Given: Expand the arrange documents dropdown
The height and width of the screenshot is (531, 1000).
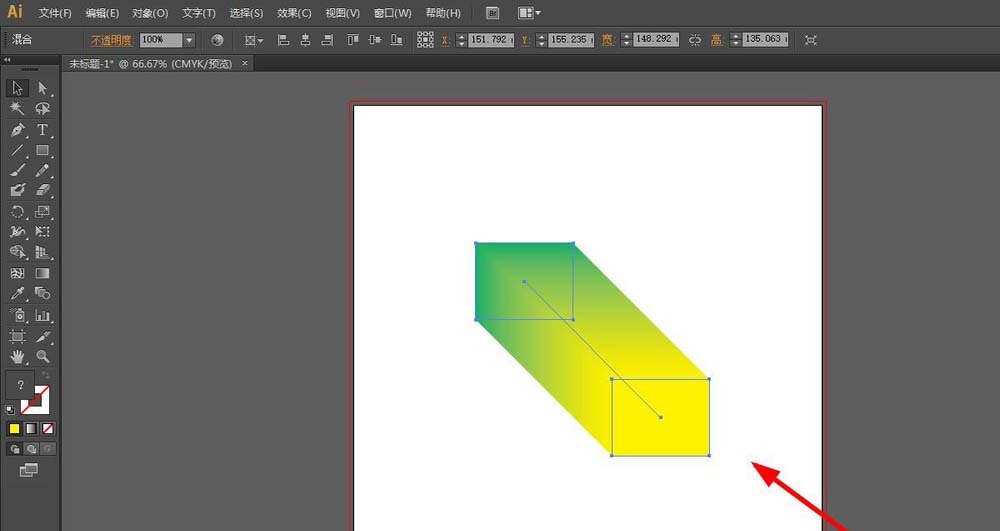Looking at the screenshot, I should 530,13.
